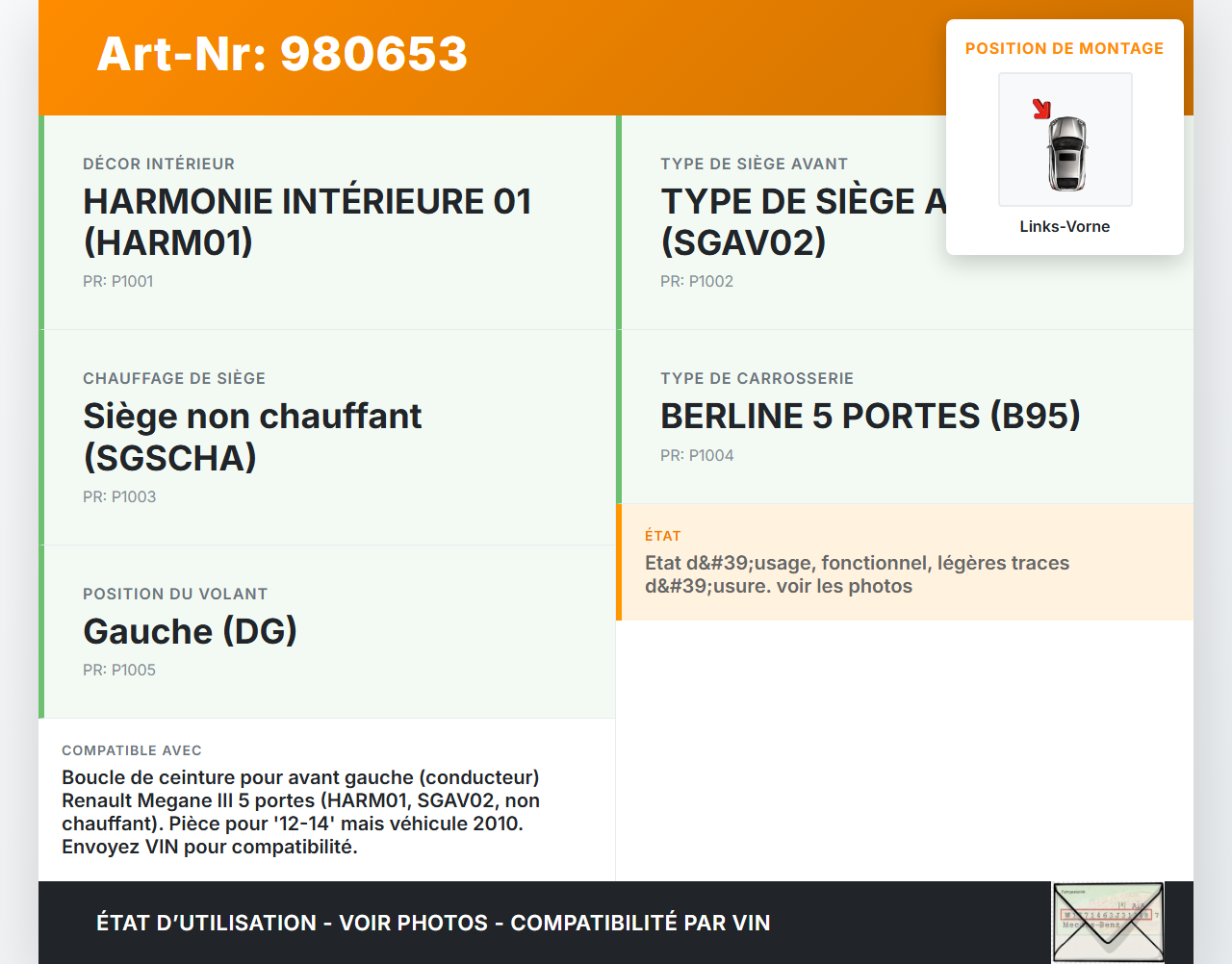This screenshot has width=1232, height=964.
Task: Click the Art-Nr: 980653 header title
Action: pos(281,55)
